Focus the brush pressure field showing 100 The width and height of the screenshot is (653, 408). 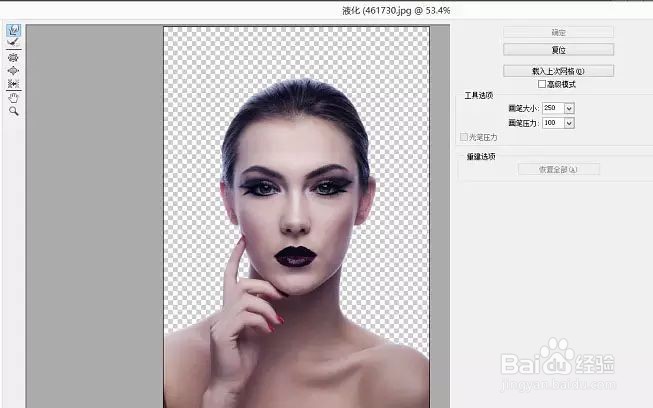pyautogui.click(x=553, y=123)
